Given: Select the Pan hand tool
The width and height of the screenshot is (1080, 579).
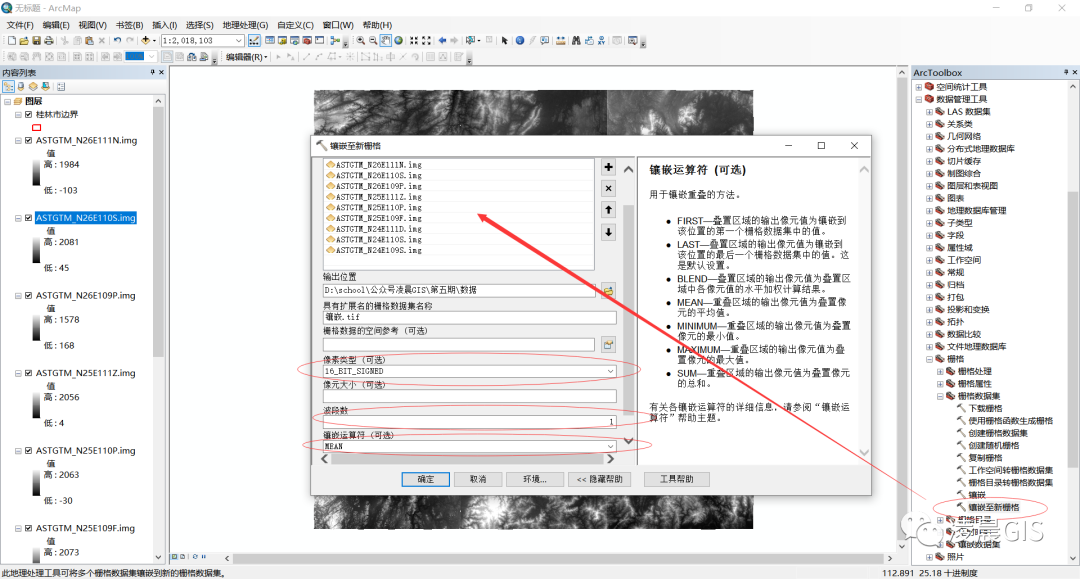Looking at the screenshot, I should pos(386,41).
